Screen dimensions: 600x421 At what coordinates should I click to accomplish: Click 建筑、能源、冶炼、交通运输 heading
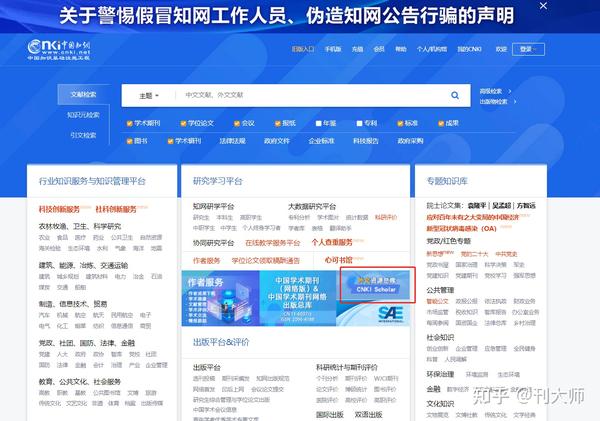pos(83,266)
